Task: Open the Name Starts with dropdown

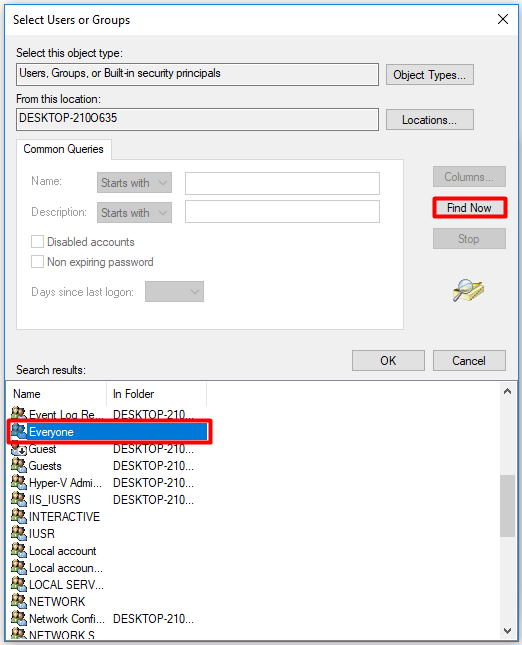Action: tap(134, 183)
